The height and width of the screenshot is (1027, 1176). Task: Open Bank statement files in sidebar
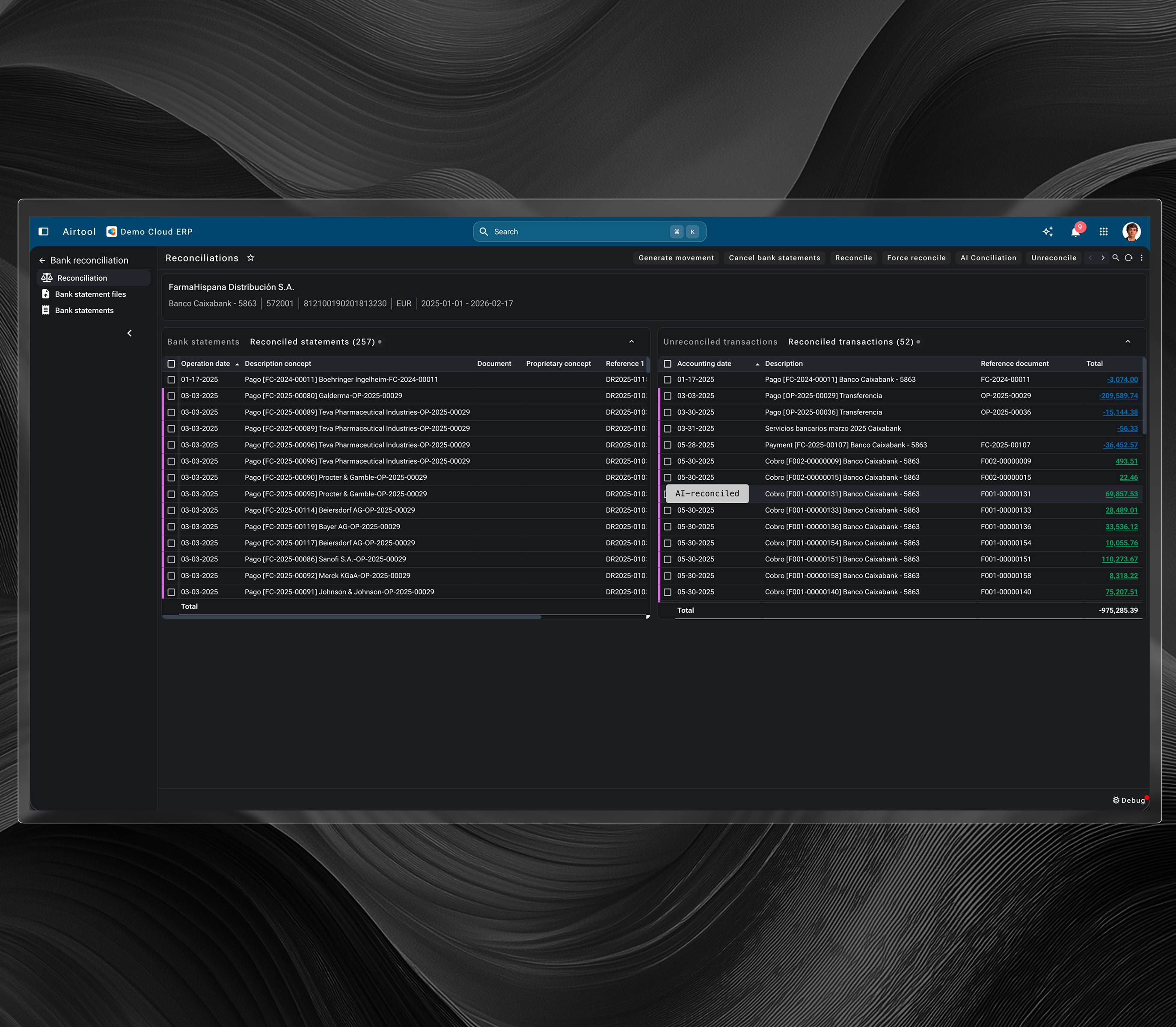click(90, 294)
